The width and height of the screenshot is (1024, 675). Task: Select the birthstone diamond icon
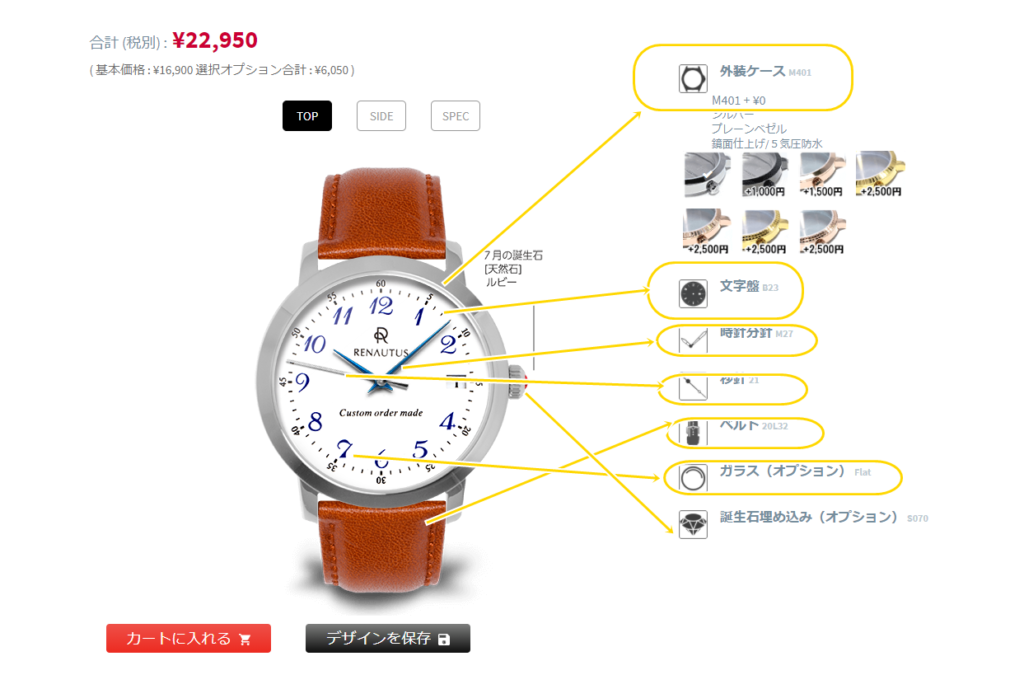693,524
